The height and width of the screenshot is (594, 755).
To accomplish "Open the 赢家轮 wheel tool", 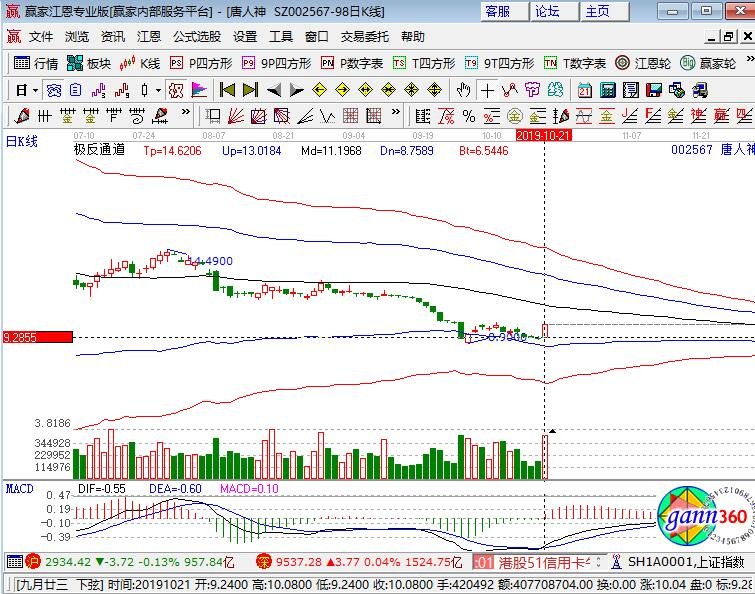I will 708,63.
